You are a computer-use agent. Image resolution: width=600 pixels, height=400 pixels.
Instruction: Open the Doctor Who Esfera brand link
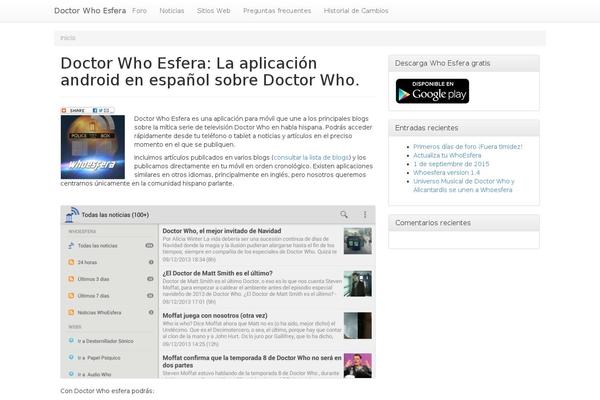[x=90, y=11]
